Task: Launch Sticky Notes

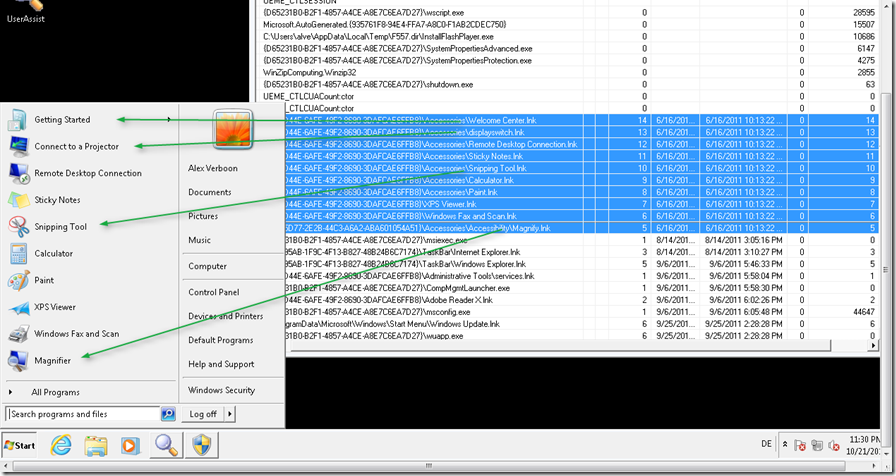Action: pyautogui.click(x=57, y=200)
